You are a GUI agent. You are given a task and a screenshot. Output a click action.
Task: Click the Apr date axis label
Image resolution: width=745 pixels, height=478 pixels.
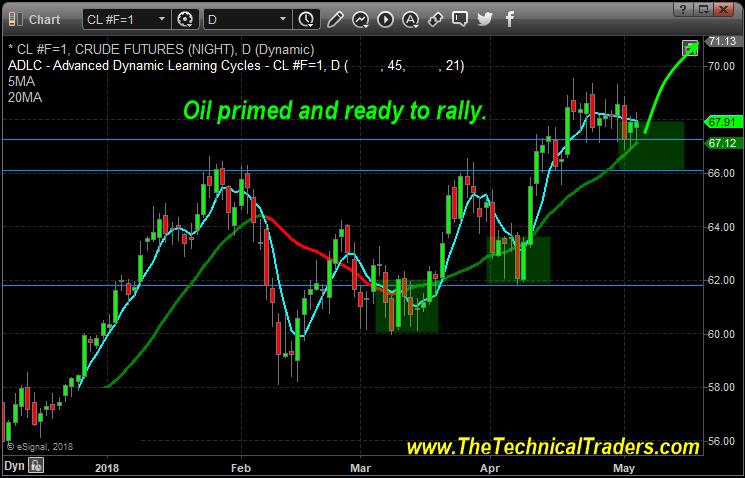point(490,468)
